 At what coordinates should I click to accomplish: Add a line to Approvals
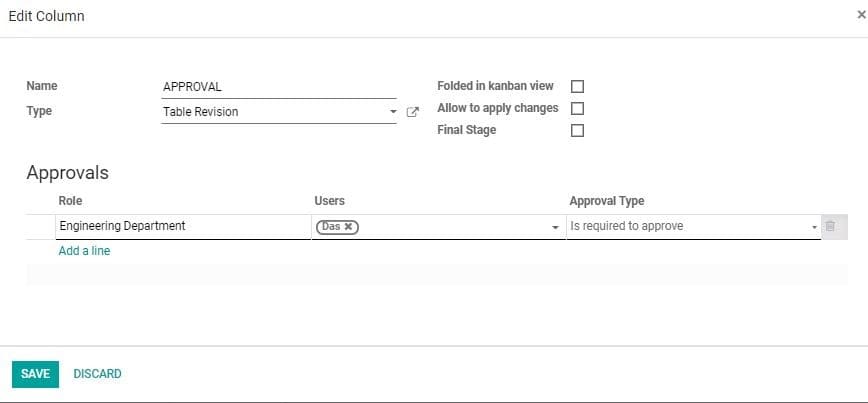pos(84,251)
